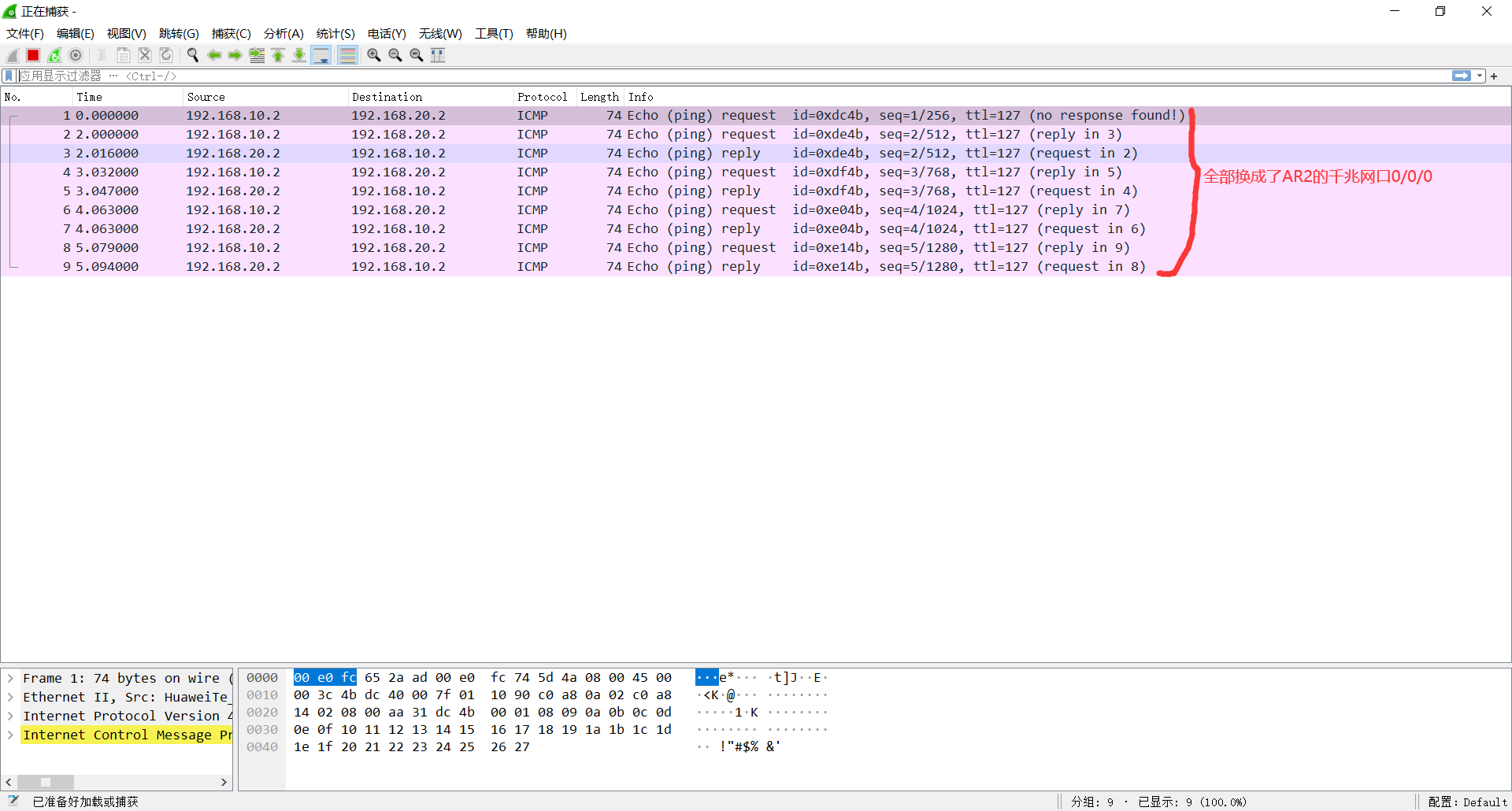
Task: Sort by the Protocol column header
Action: (x=545, y=97)
